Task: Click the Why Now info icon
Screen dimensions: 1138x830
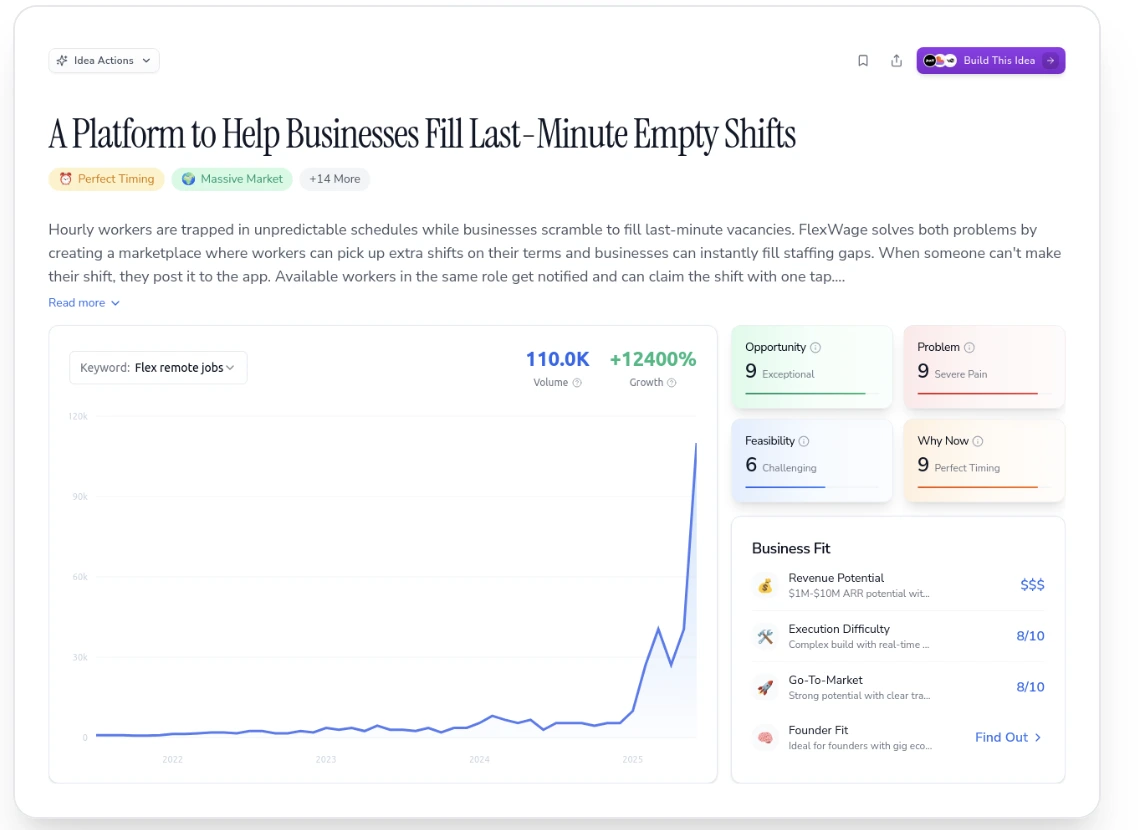Action: pos(978,441)
